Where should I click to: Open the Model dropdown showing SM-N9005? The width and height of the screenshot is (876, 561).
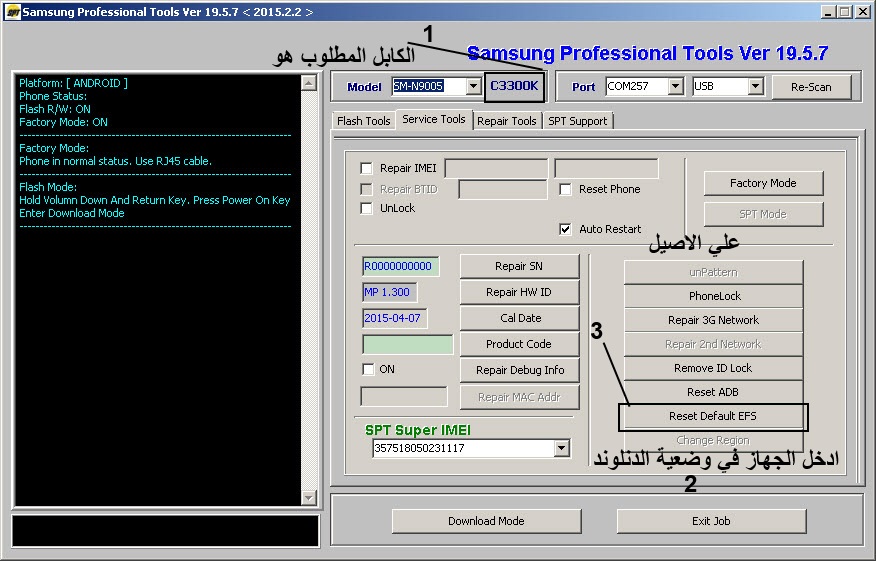[x=473, y=86]
